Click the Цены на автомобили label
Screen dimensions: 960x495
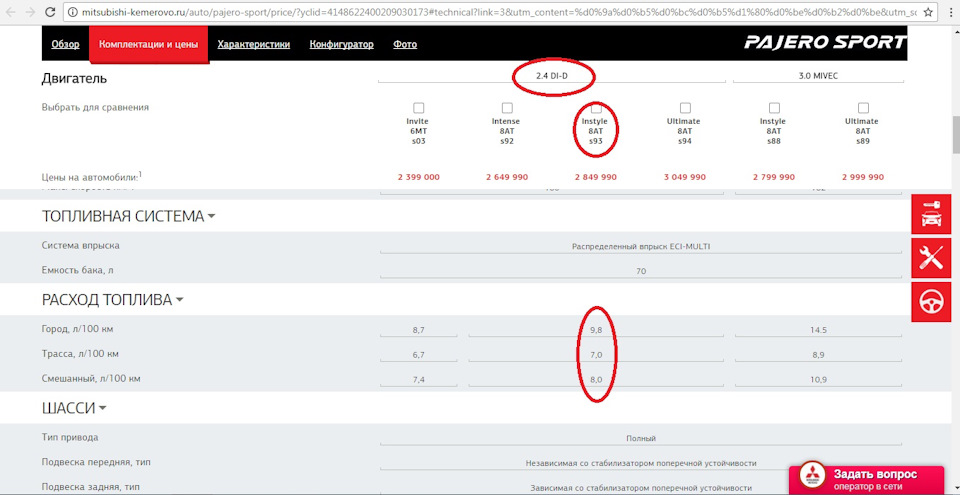click(92, 177)
